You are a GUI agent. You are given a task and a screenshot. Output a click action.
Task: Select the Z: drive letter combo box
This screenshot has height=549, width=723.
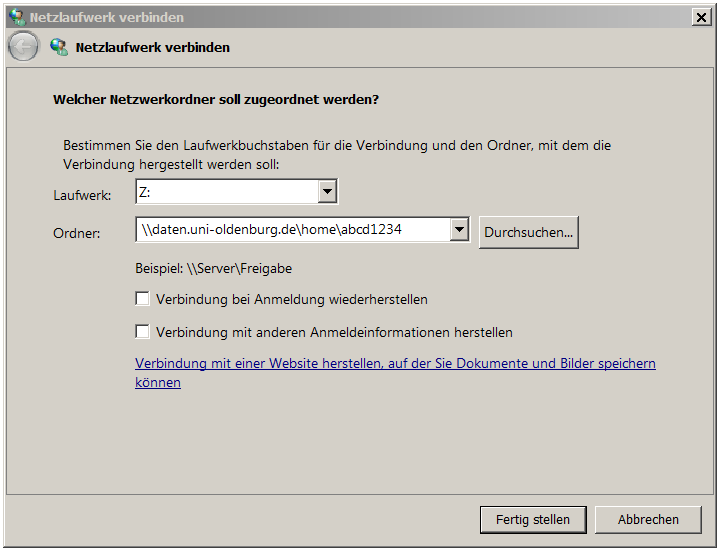237,191
